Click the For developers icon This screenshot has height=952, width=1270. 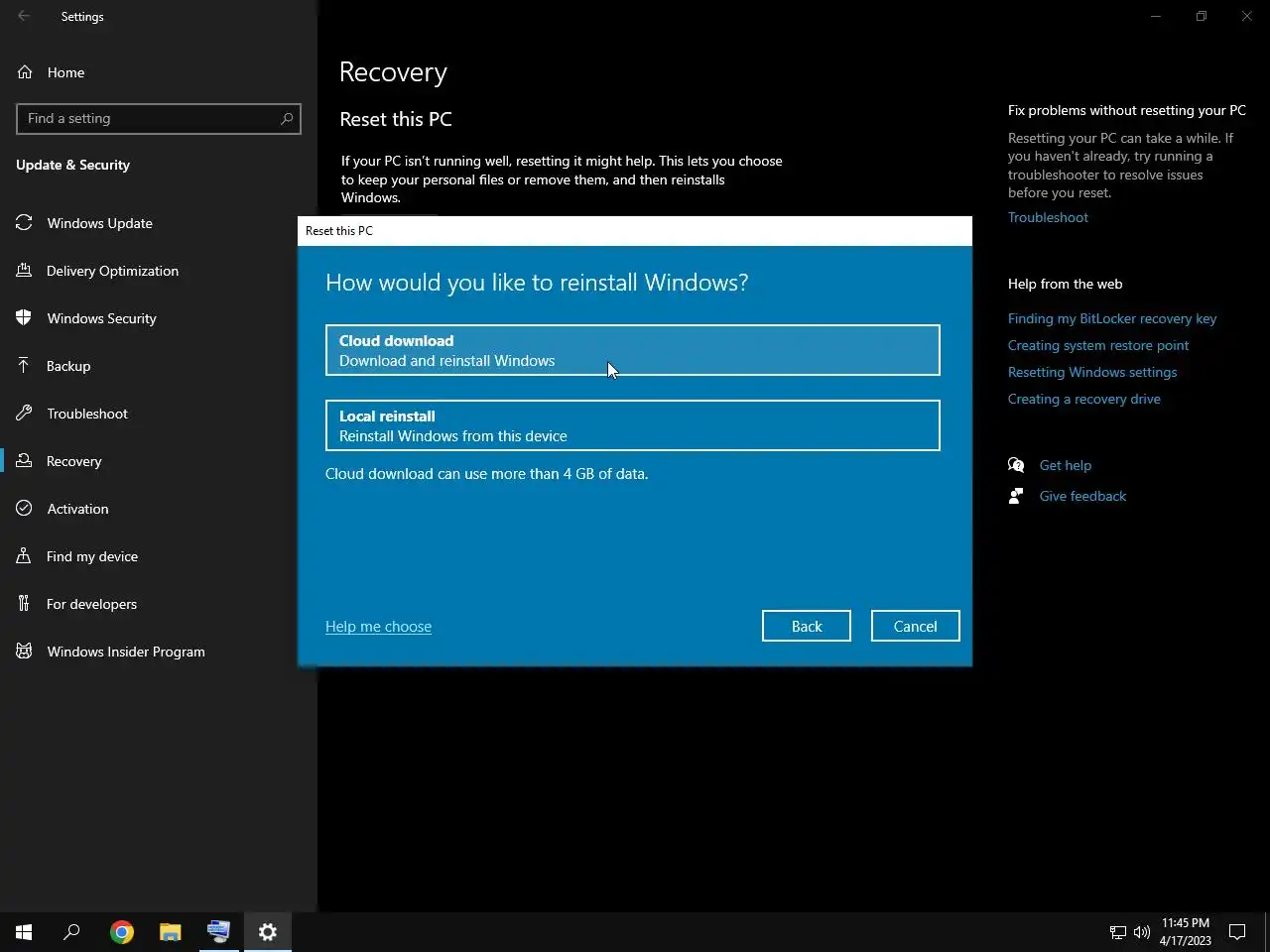tap(24, 604)
